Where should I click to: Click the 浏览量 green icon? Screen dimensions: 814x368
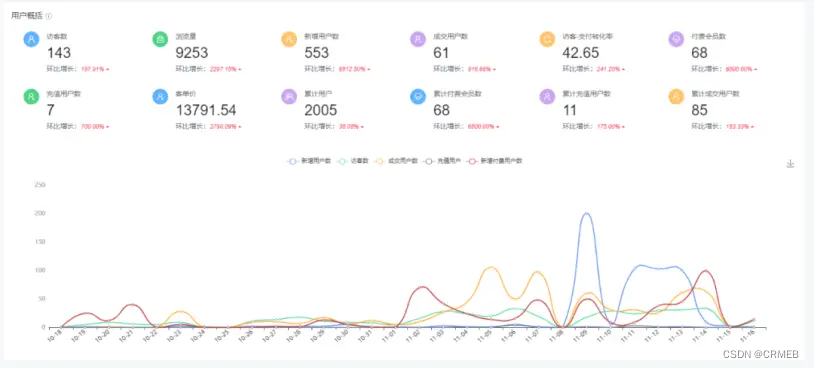click(160, 39)
